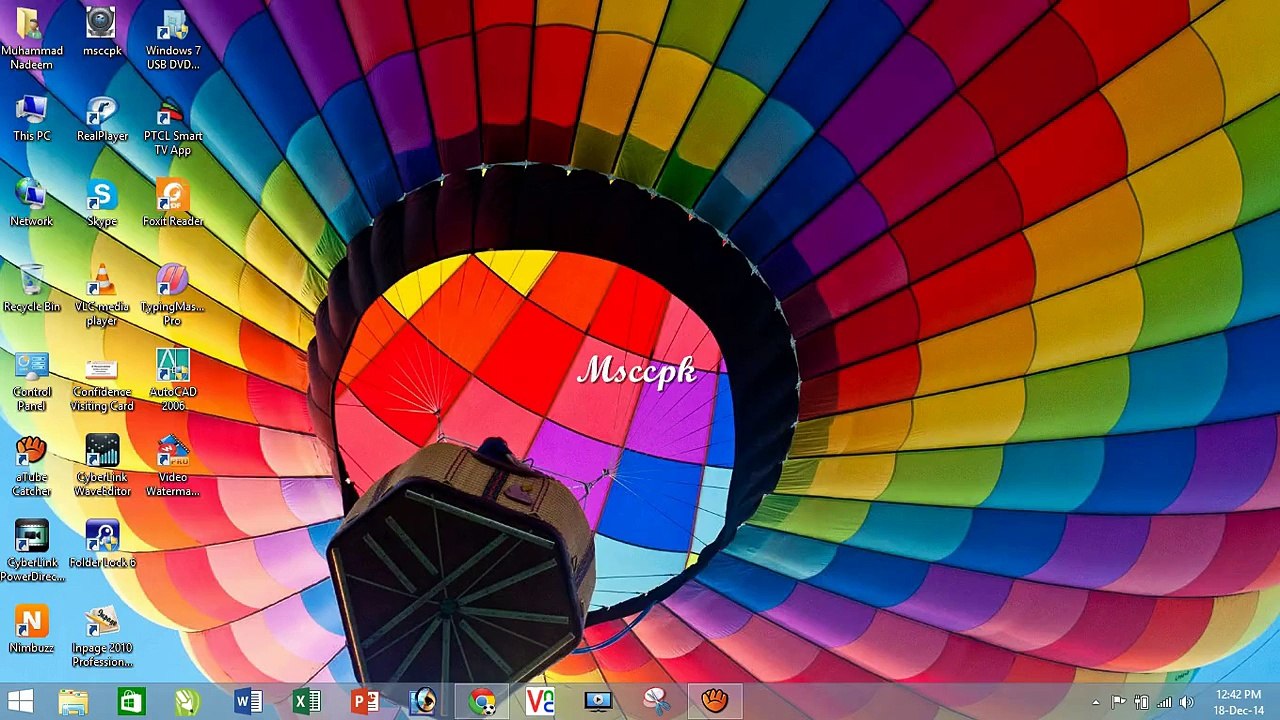Select the Inpage 2010 Professional shortcut
The width and height of the screenshot is (1280, 720).
pos(102,636)
